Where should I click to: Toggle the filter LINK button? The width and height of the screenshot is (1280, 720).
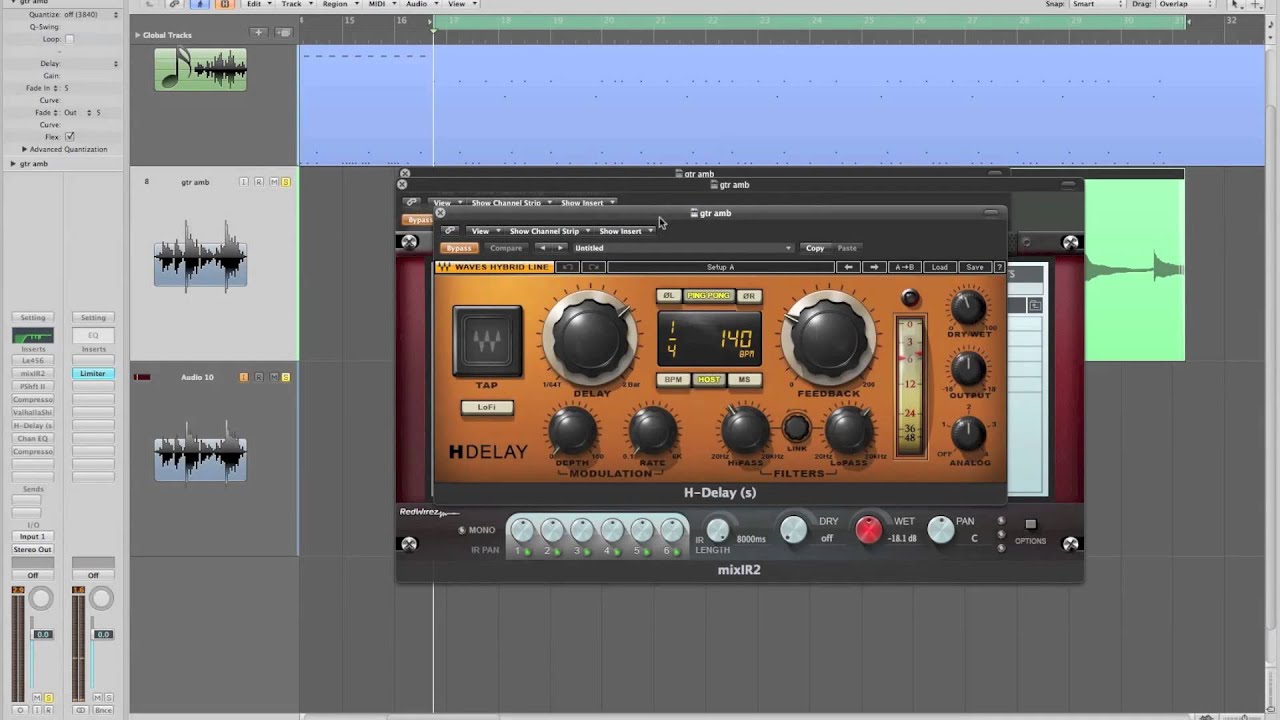[796, 429]
